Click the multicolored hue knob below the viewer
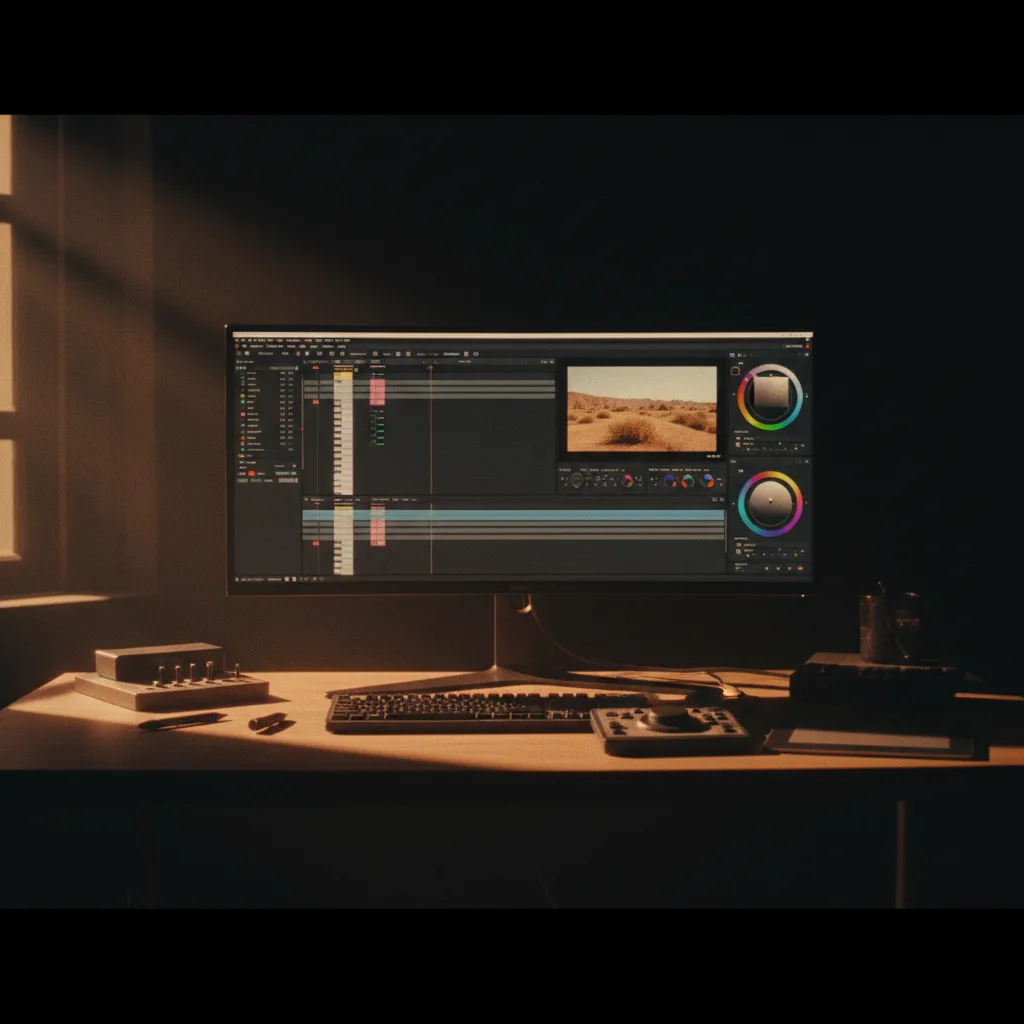This screenshot has width=1024, height=1024. tap(627, 481)
